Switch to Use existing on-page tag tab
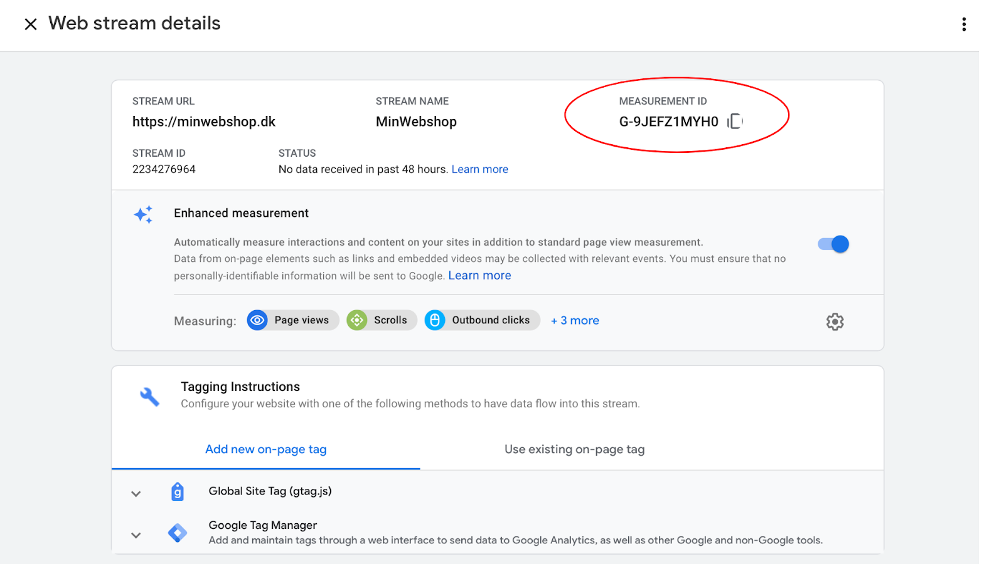This screenshot has height=564, width=1004. tap(574, 449)
